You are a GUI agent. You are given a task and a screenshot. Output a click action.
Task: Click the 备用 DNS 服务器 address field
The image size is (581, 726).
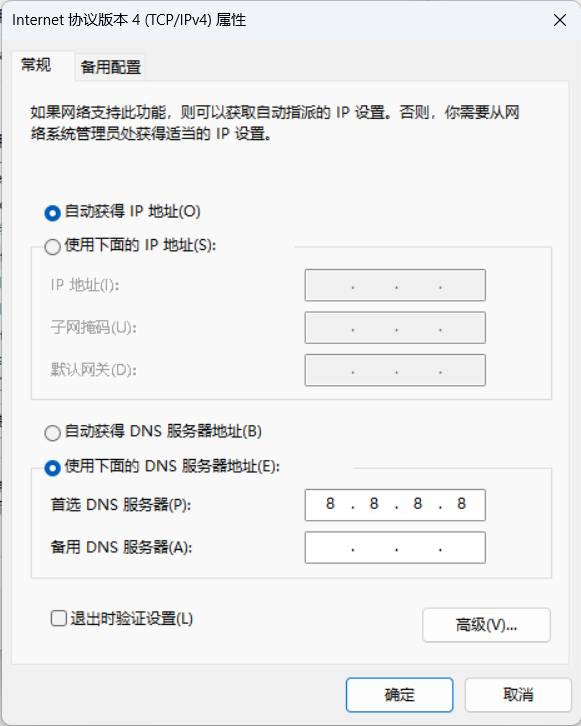point(395,547)
